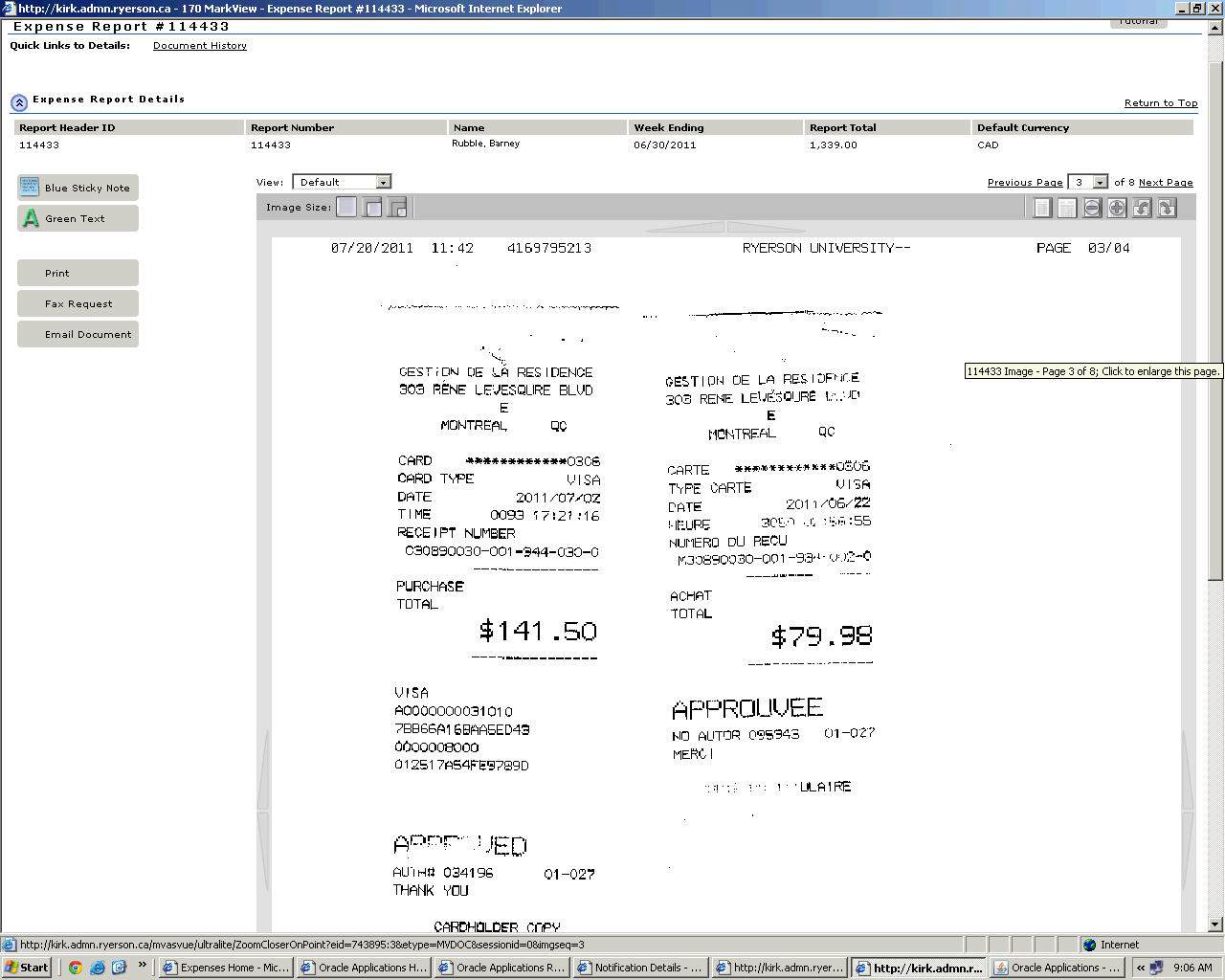
Task: Select the medium image size icon
Action: click(x=372, y=207)
